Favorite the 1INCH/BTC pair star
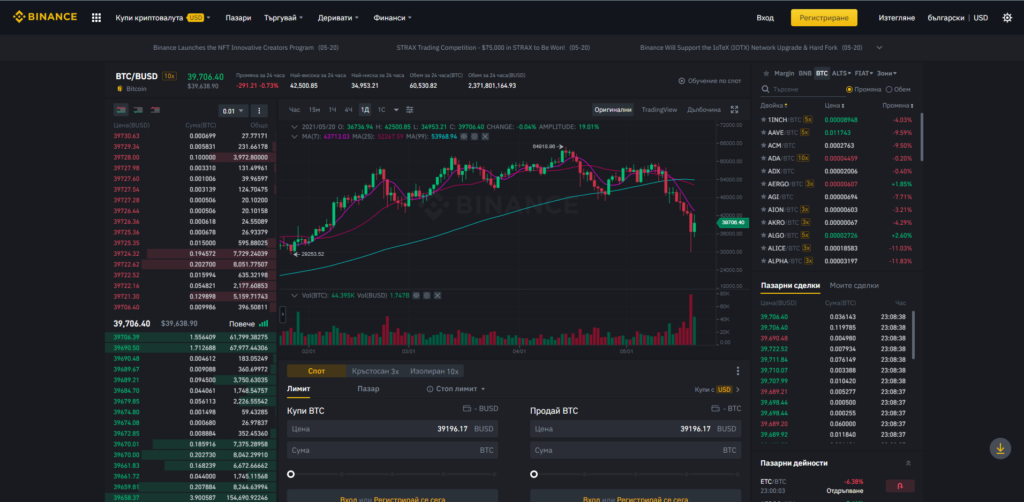The width and height of the screenshot is (1024, 502). [762, 119]
